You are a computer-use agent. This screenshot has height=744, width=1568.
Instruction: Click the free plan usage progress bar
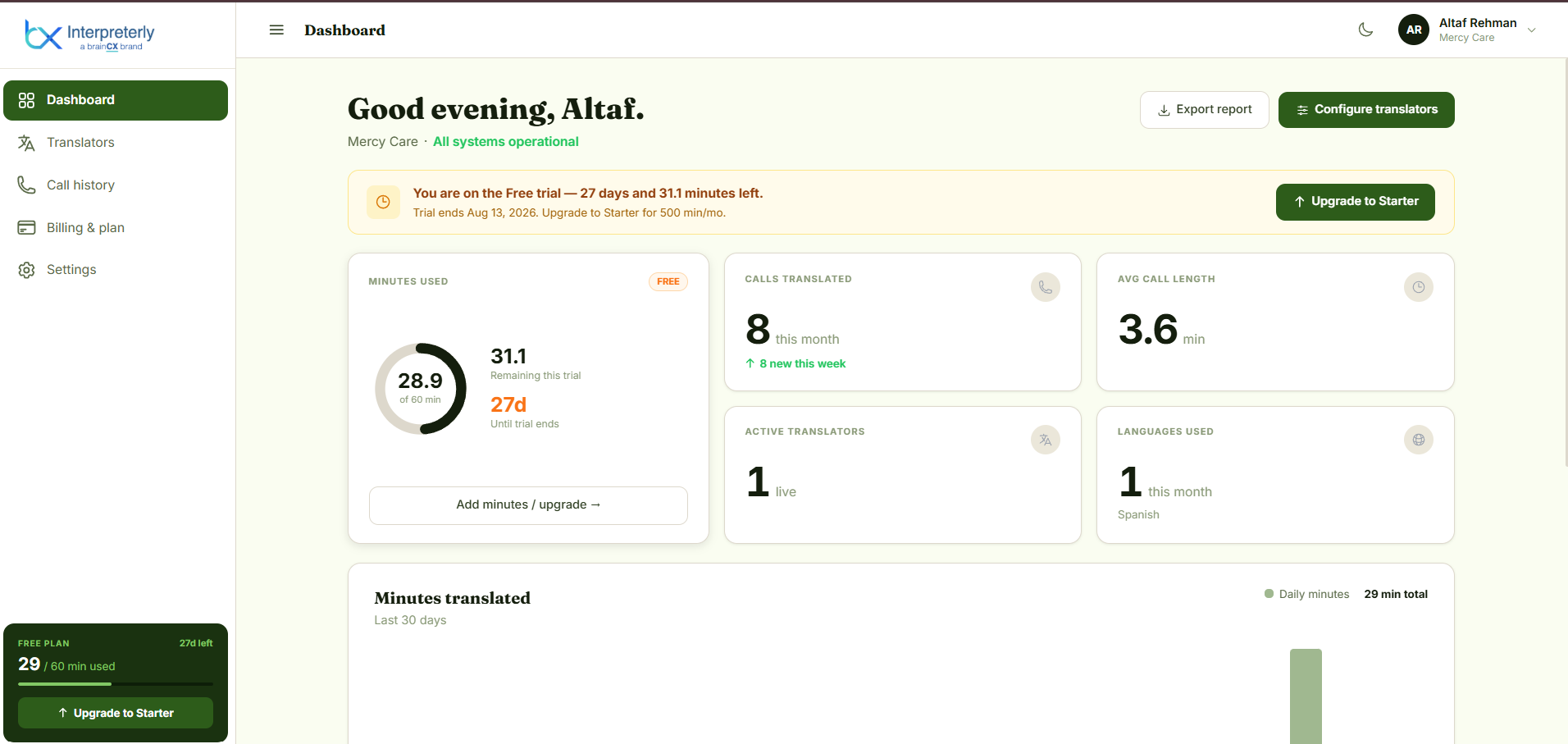[116, 684]
